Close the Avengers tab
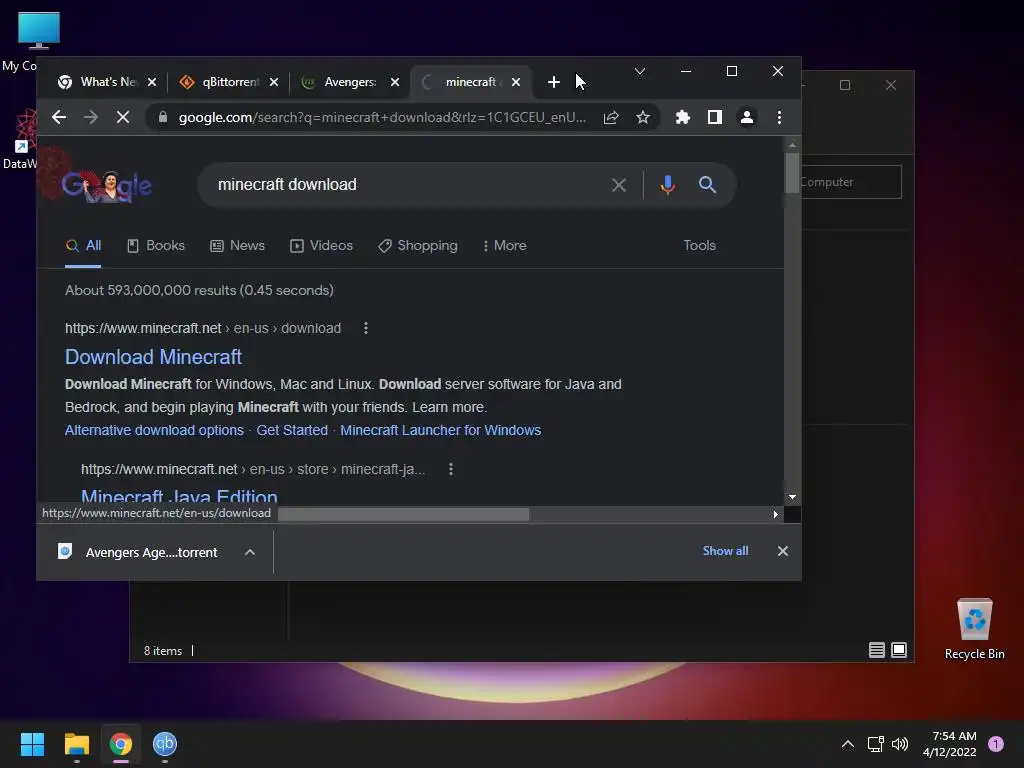This screenshot has width=1024, height=768. click(x=395, y=82)
